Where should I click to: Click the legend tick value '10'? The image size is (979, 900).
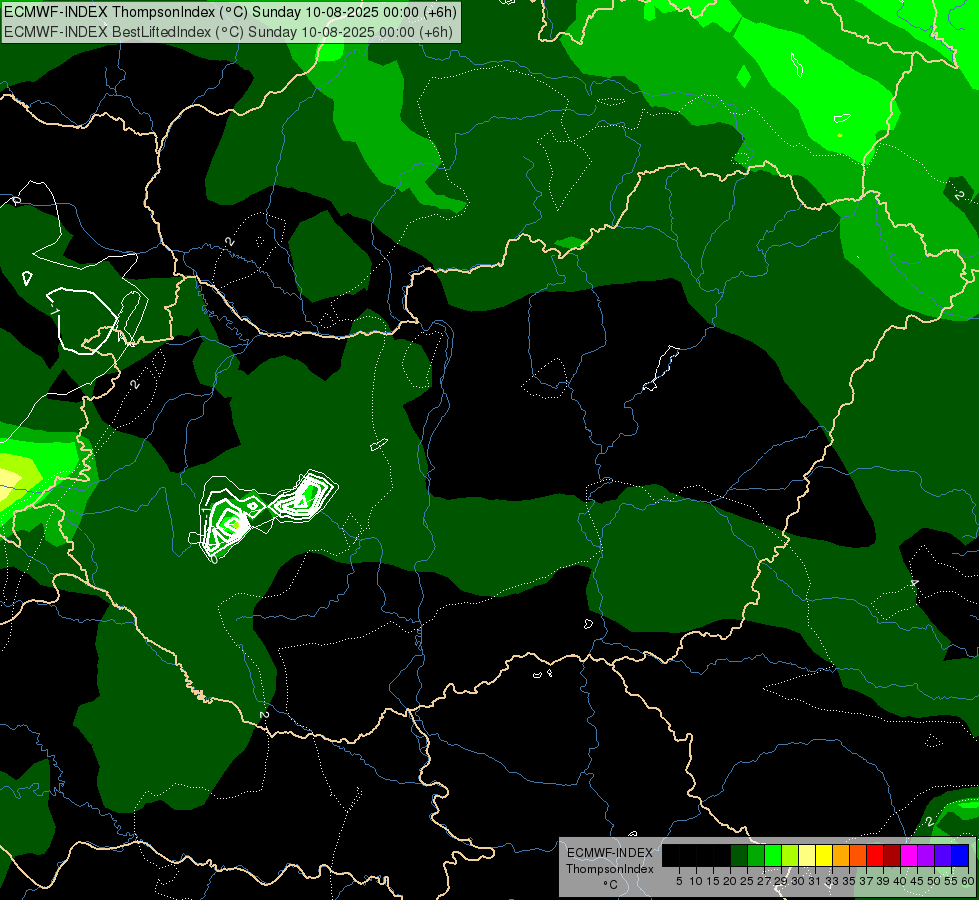point(696,881)
